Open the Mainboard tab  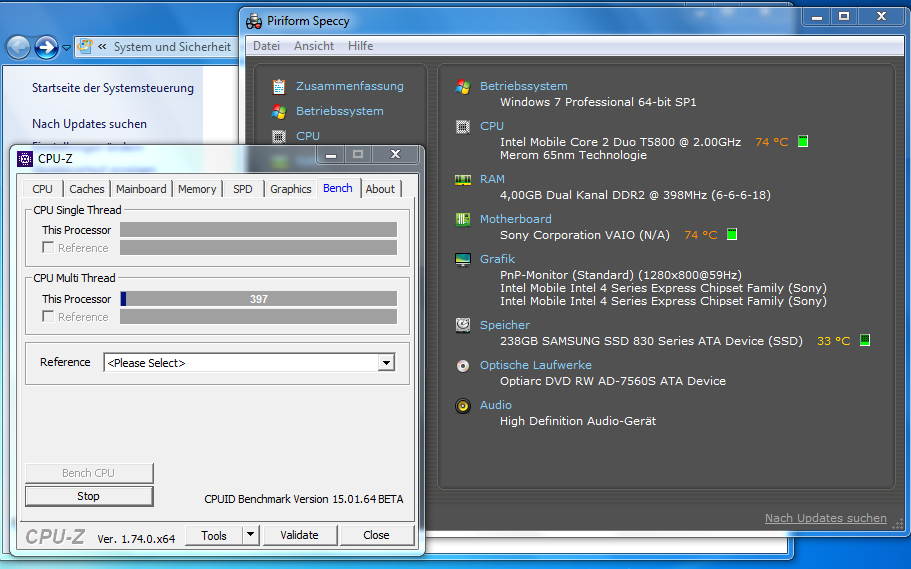coord(141,189)
